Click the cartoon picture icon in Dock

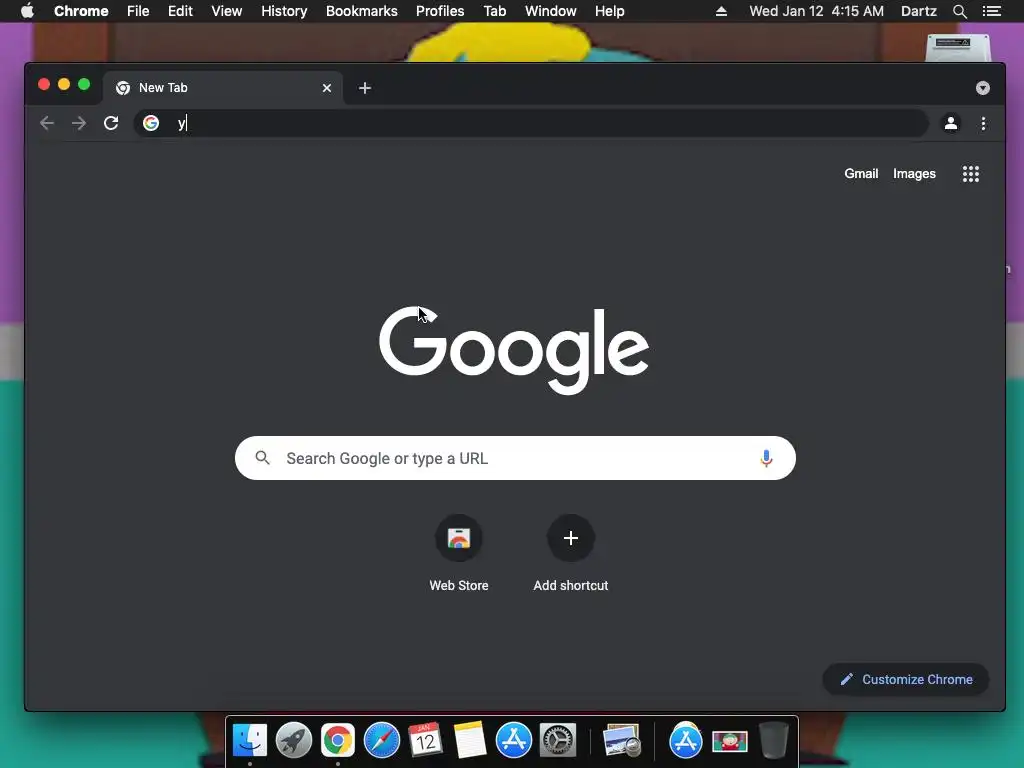[x=729, y=741]
